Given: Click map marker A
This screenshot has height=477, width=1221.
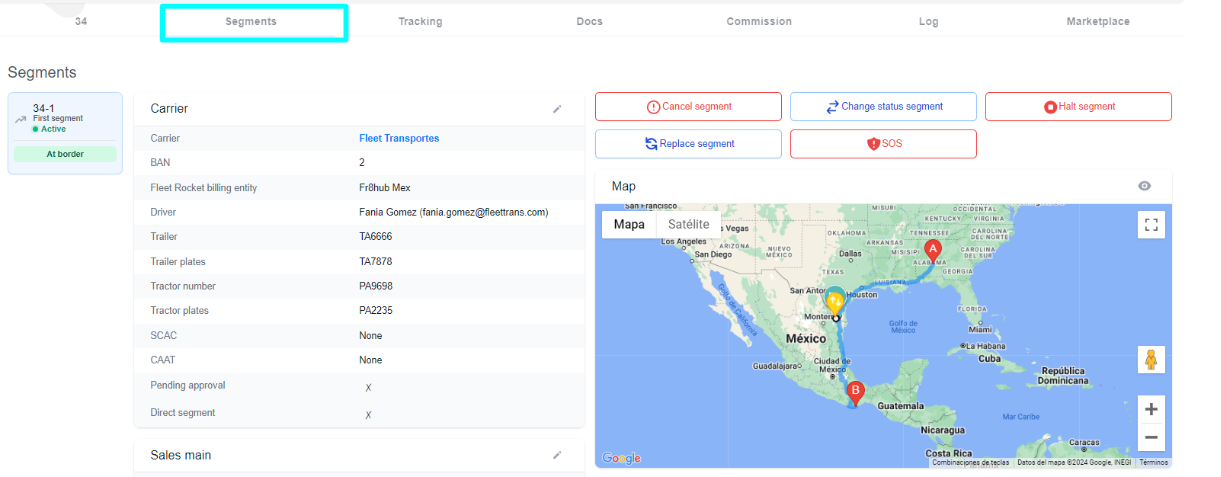Looking at the screenshot, I should pos(932,250).
